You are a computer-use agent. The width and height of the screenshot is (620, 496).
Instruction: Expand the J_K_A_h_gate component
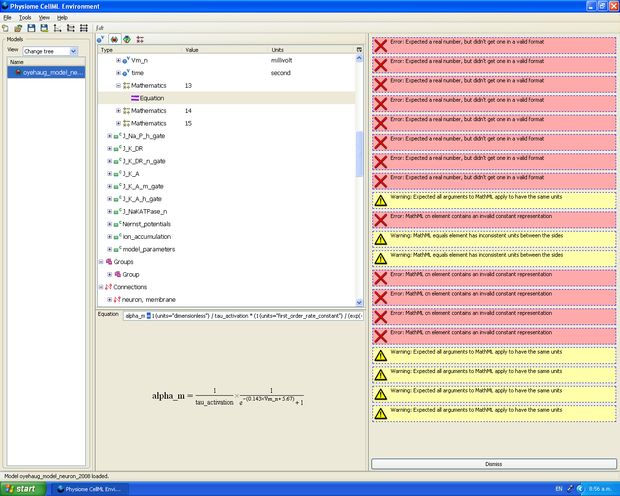pos(110,199)
